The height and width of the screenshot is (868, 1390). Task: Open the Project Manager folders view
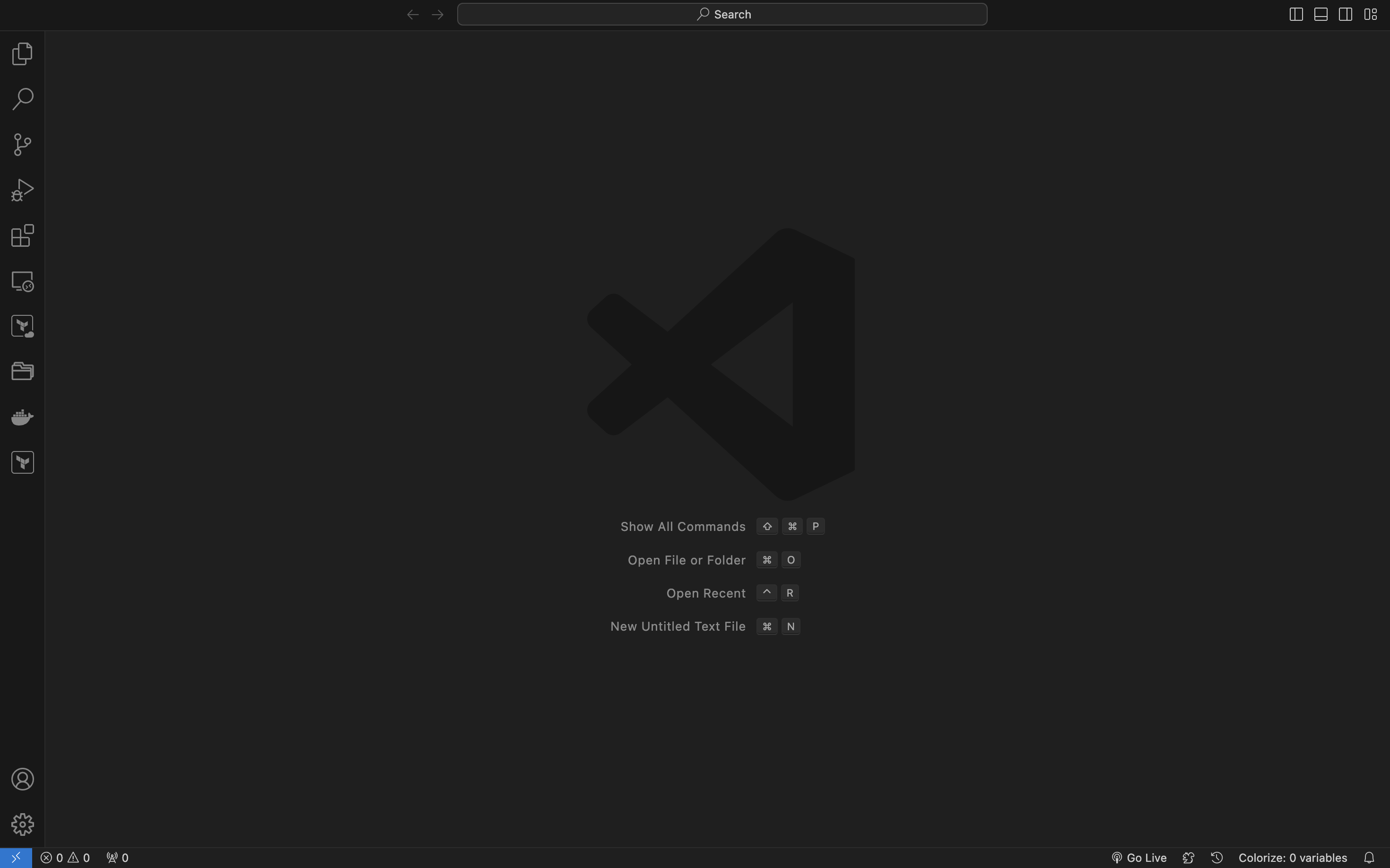click(x=22, y=371)
